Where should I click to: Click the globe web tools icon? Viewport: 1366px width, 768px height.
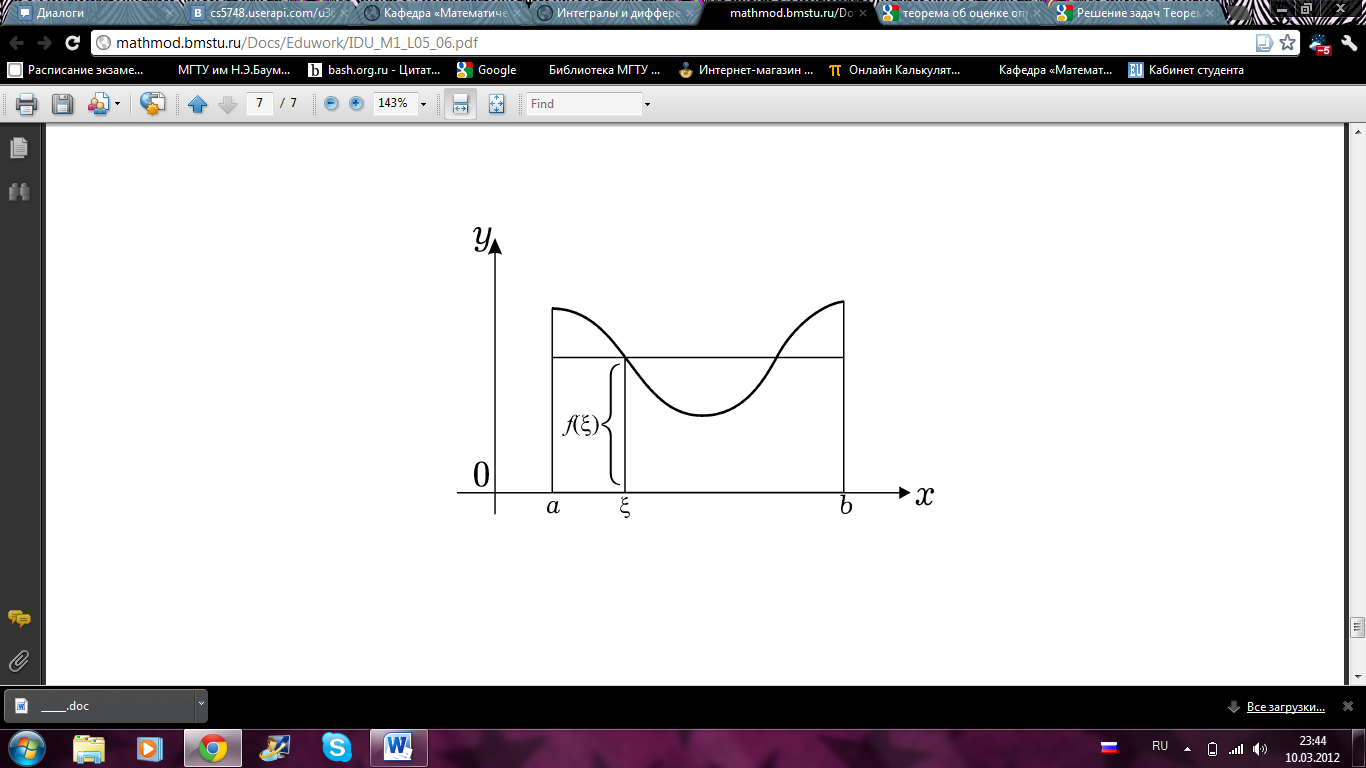coord(152,104)
